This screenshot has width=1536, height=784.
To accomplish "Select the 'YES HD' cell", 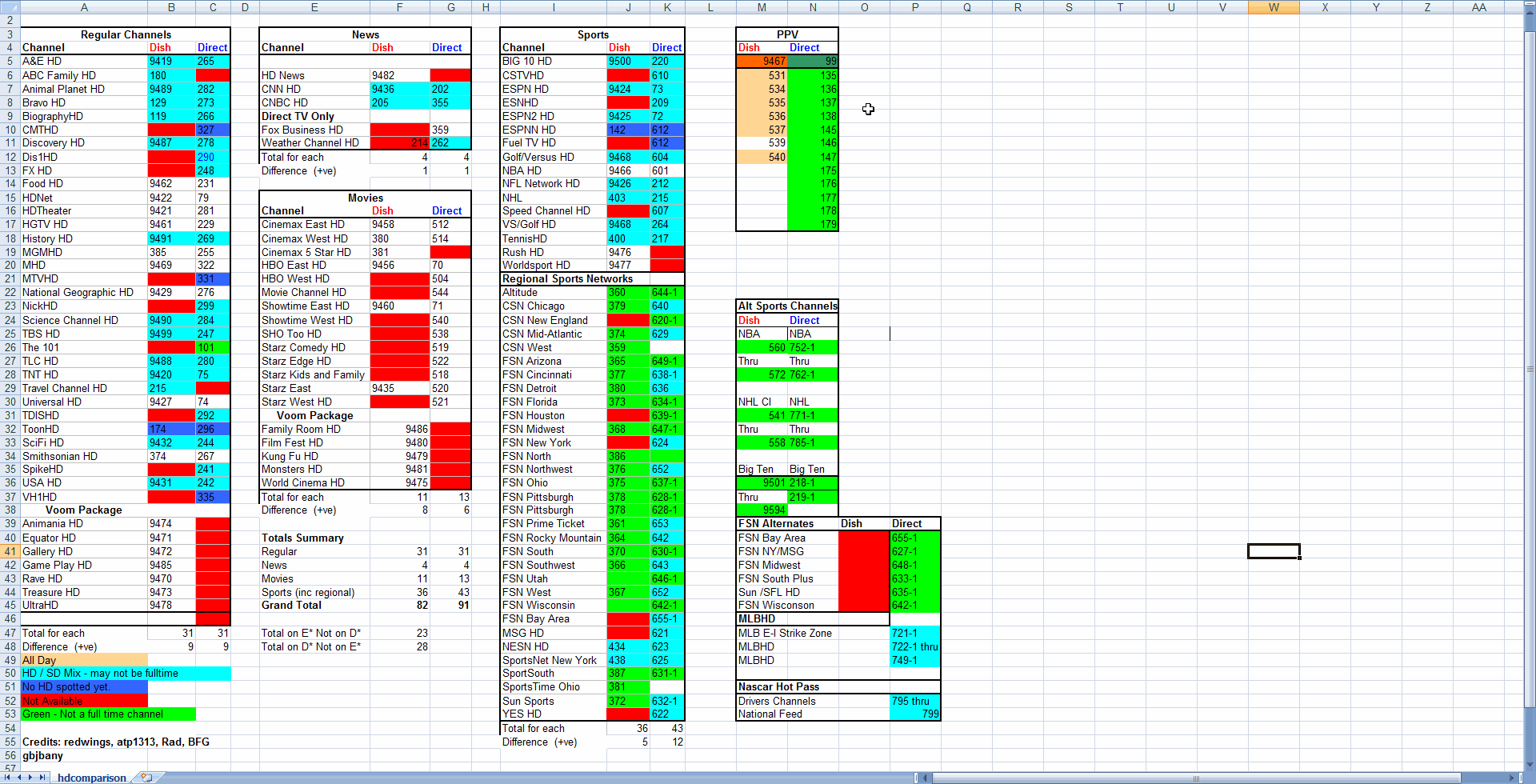I will coord(554,714).
